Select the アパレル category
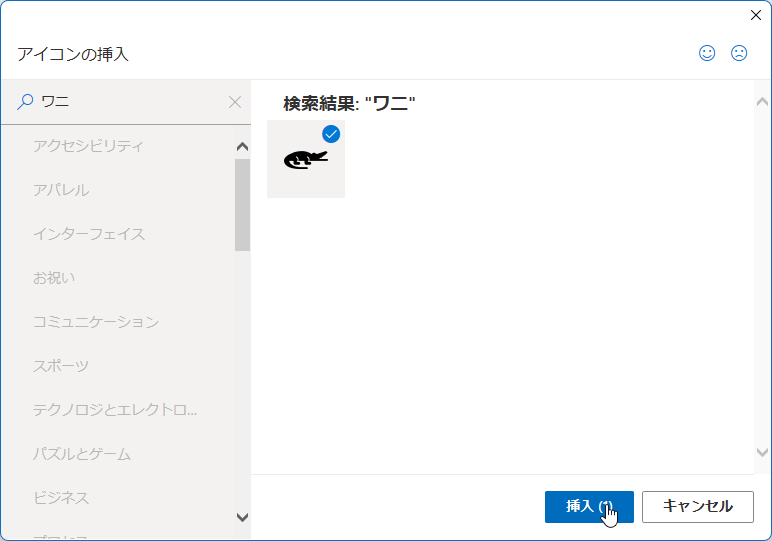This screenshot has height=541, width=772. tap(61, 190)
